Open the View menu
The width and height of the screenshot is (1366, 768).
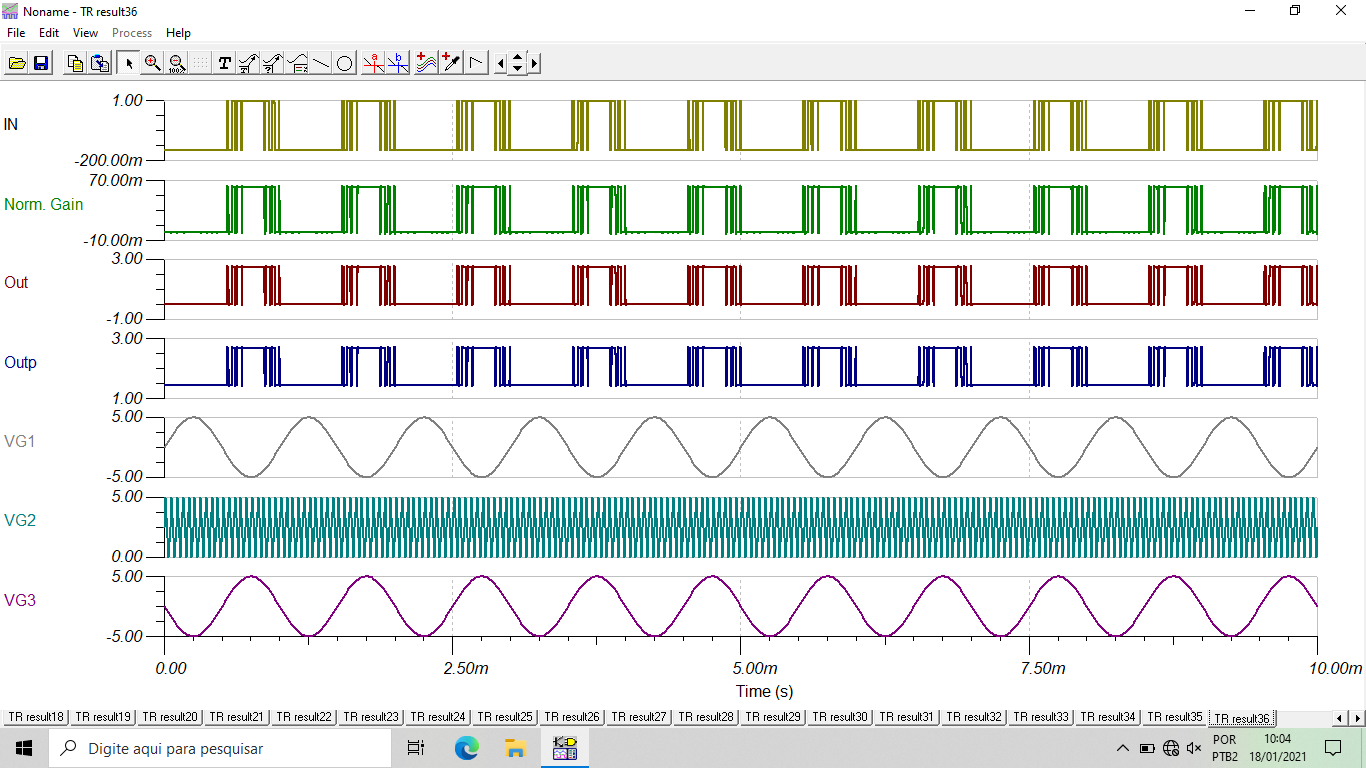(86, 33)
